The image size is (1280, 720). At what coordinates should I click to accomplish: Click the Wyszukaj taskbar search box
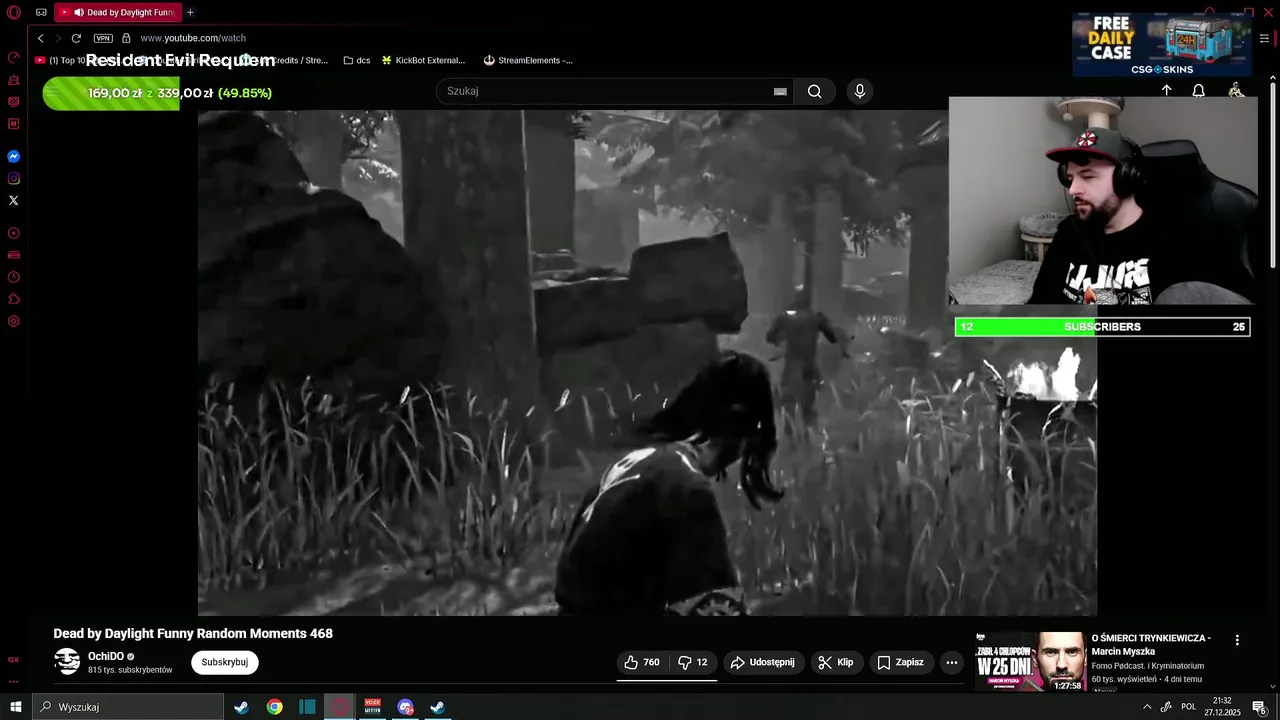pyautogui.click(x=127, y=707)
